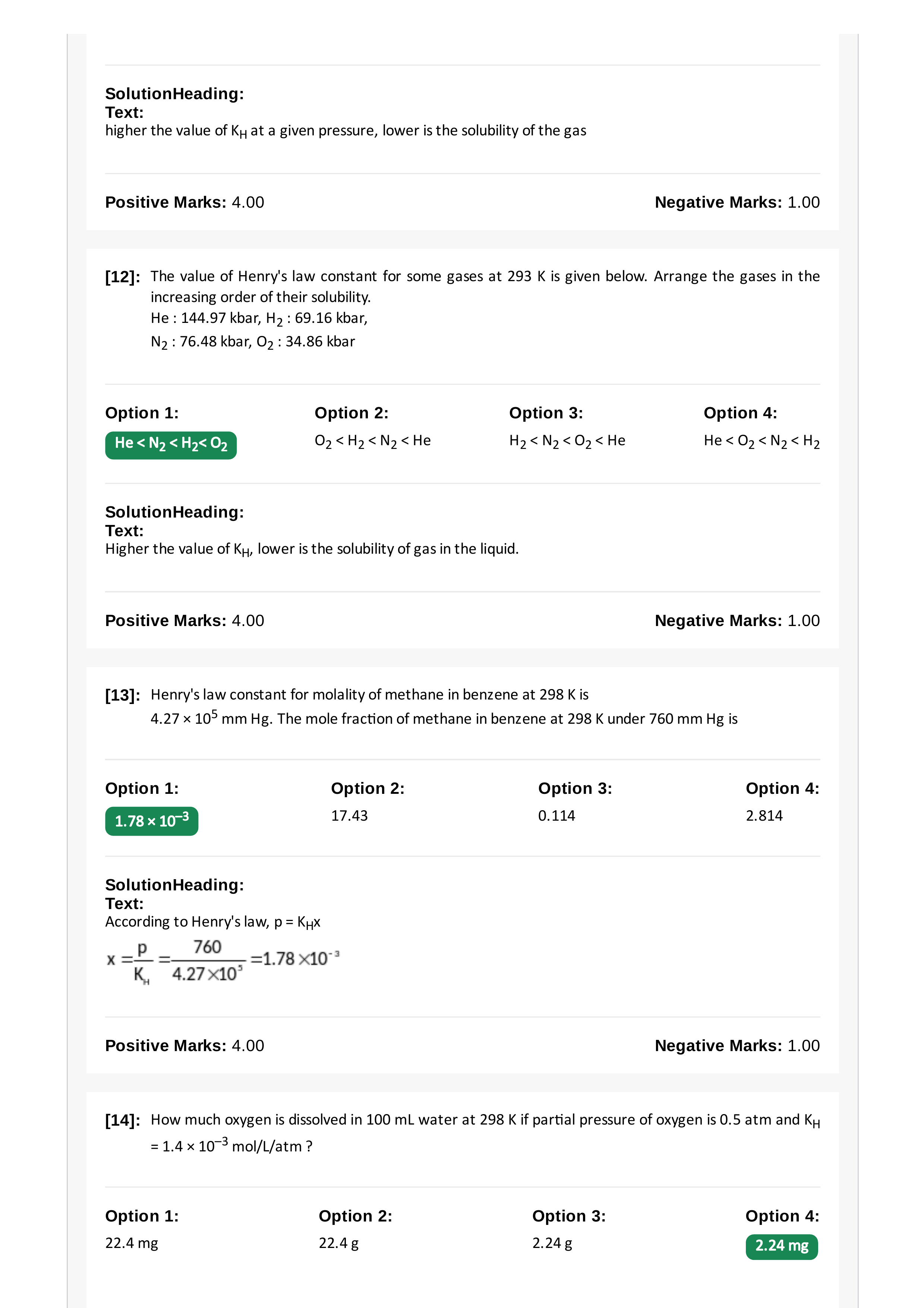Click question number [13] label

122,695
